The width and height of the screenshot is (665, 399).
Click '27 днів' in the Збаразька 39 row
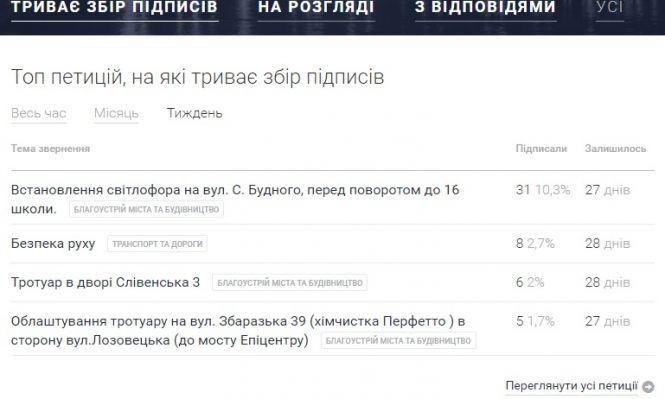click(607, 321)
